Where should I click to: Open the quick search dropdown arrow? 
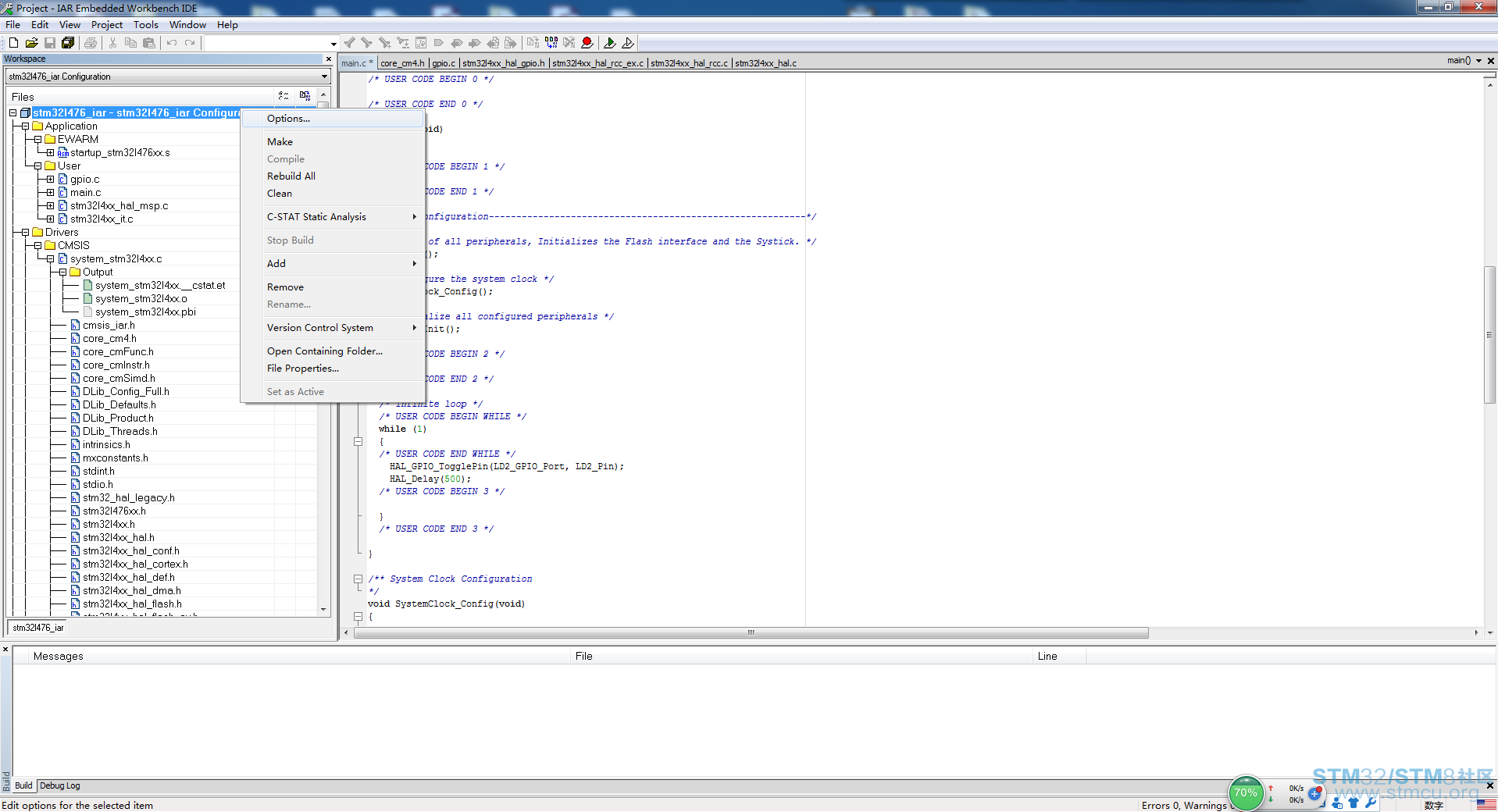click(333, 44)
